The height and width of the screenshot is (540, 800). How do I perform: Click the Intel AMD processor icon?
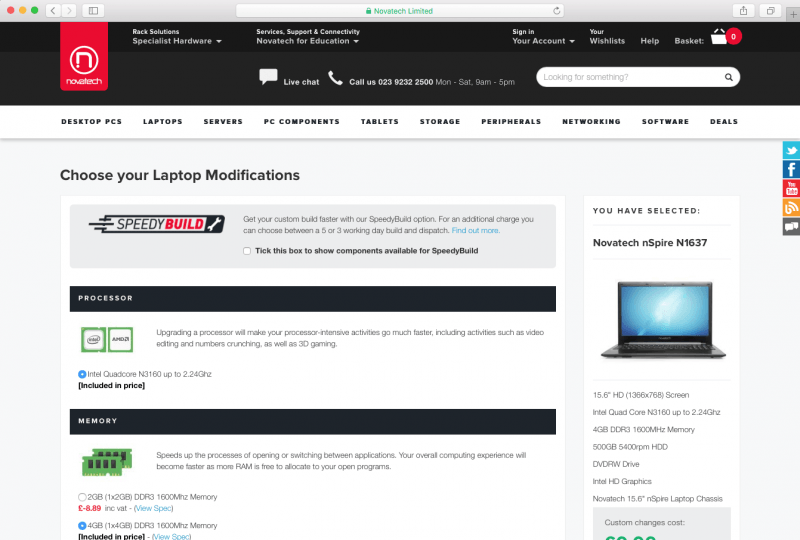pos(107,339)
